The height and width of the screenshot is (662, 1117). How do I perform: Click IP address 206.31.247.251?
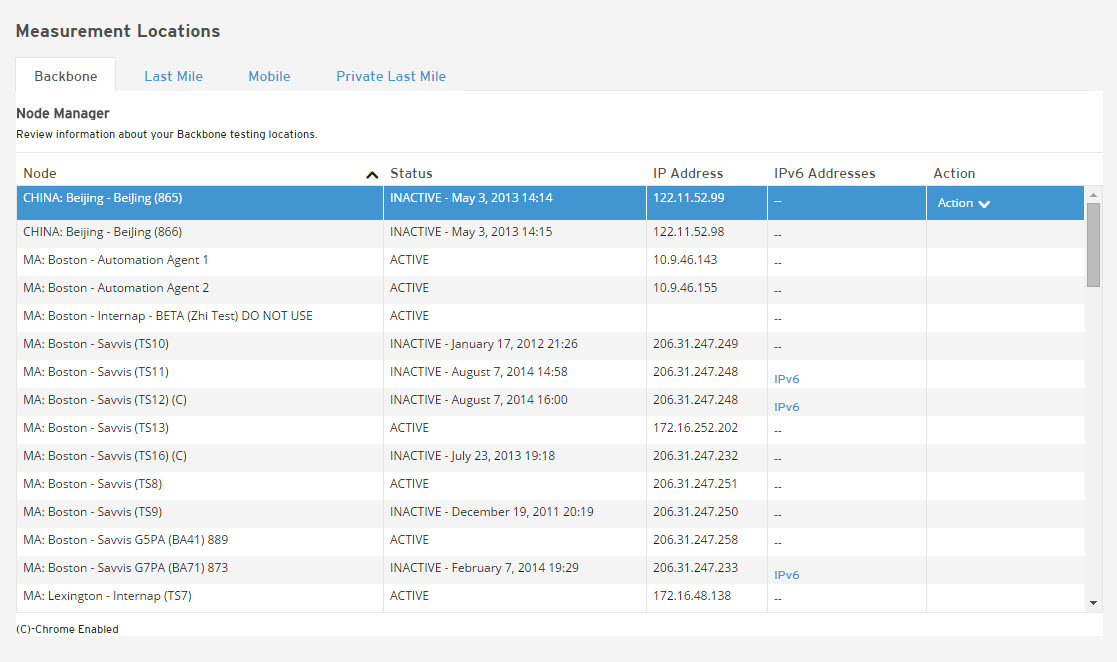coord(695,484)
